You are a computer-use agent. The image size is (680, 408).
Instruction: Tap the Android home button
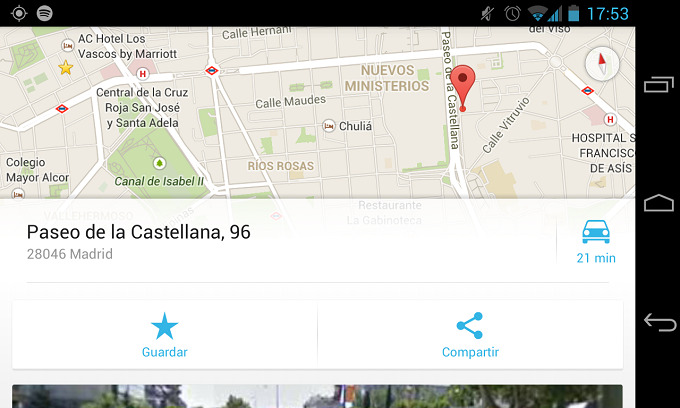(659, 202)
